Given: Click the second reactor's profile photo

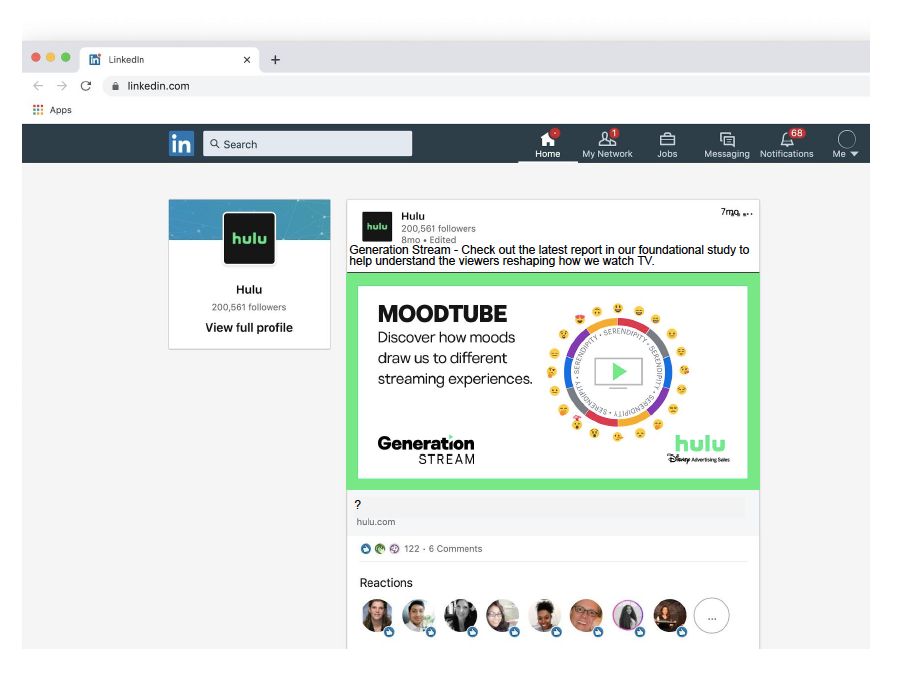Looking at the screenshot, I should 418,615.
